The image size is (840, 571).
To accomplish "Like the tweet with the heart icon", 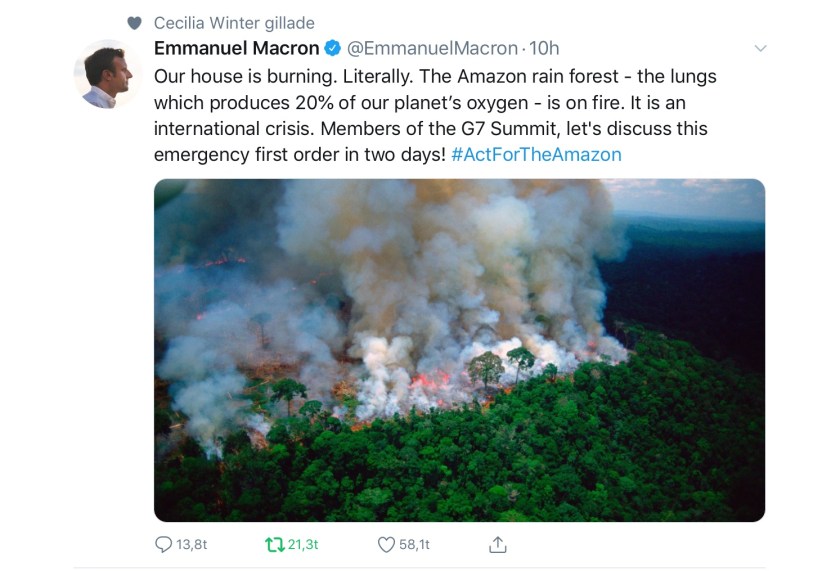I will pyautogui.click(x=387, y=545).
